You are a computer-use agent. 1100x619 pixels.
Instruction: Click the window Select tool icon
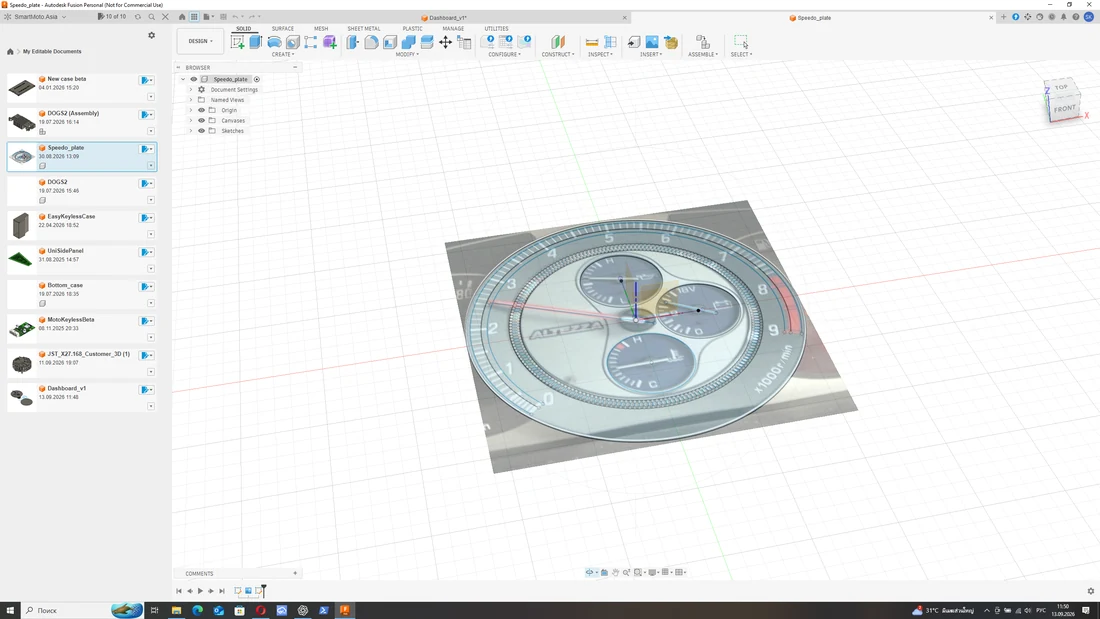(741, 41)
